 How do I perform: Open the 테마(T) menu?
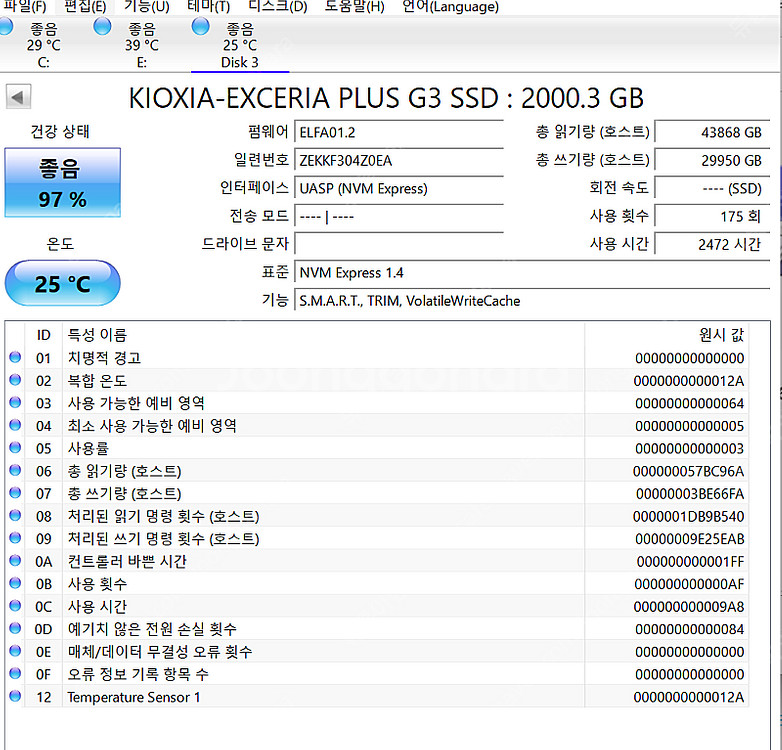pyautogui.click(x=208, y=6)
